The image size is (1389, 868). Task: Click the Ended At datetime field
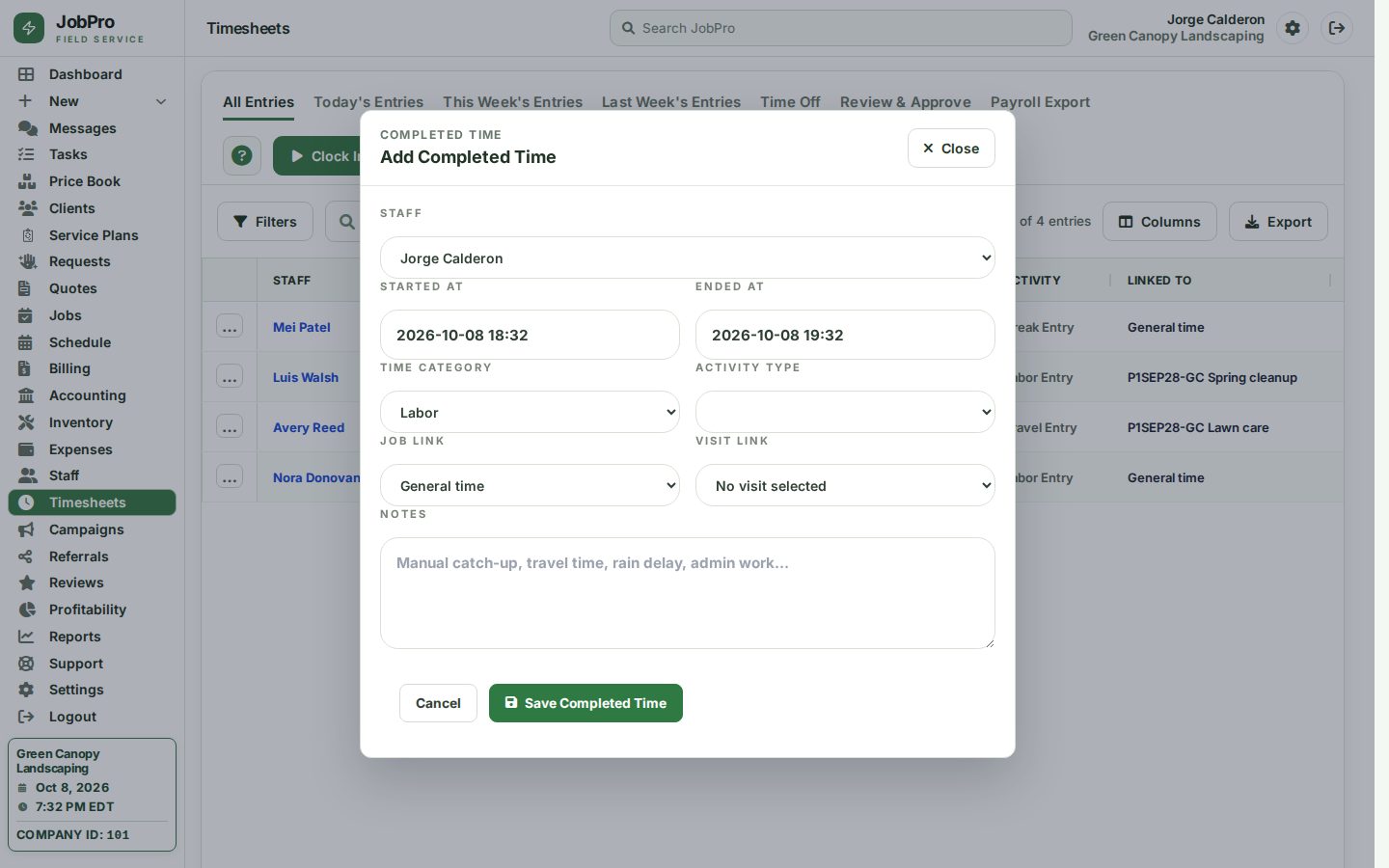click(845, 335)
